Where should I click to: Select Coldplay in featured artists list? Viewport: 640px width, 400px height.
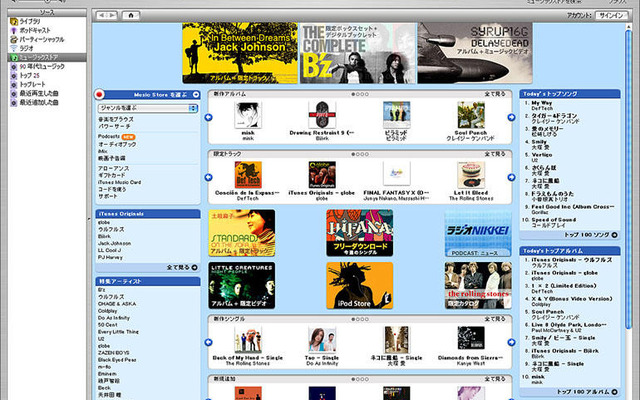[x=107, y=311]
